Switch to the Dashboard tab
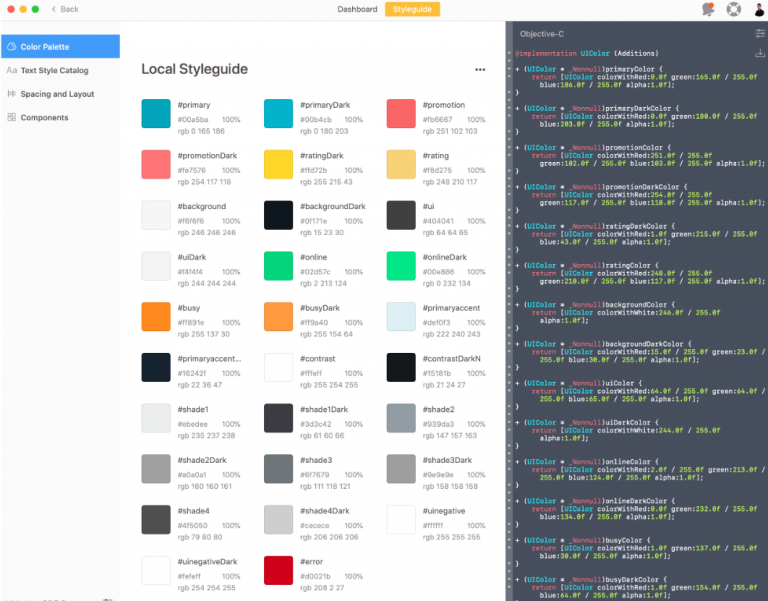Viewport: 768px width, 601px height. (x=357, y=9)
